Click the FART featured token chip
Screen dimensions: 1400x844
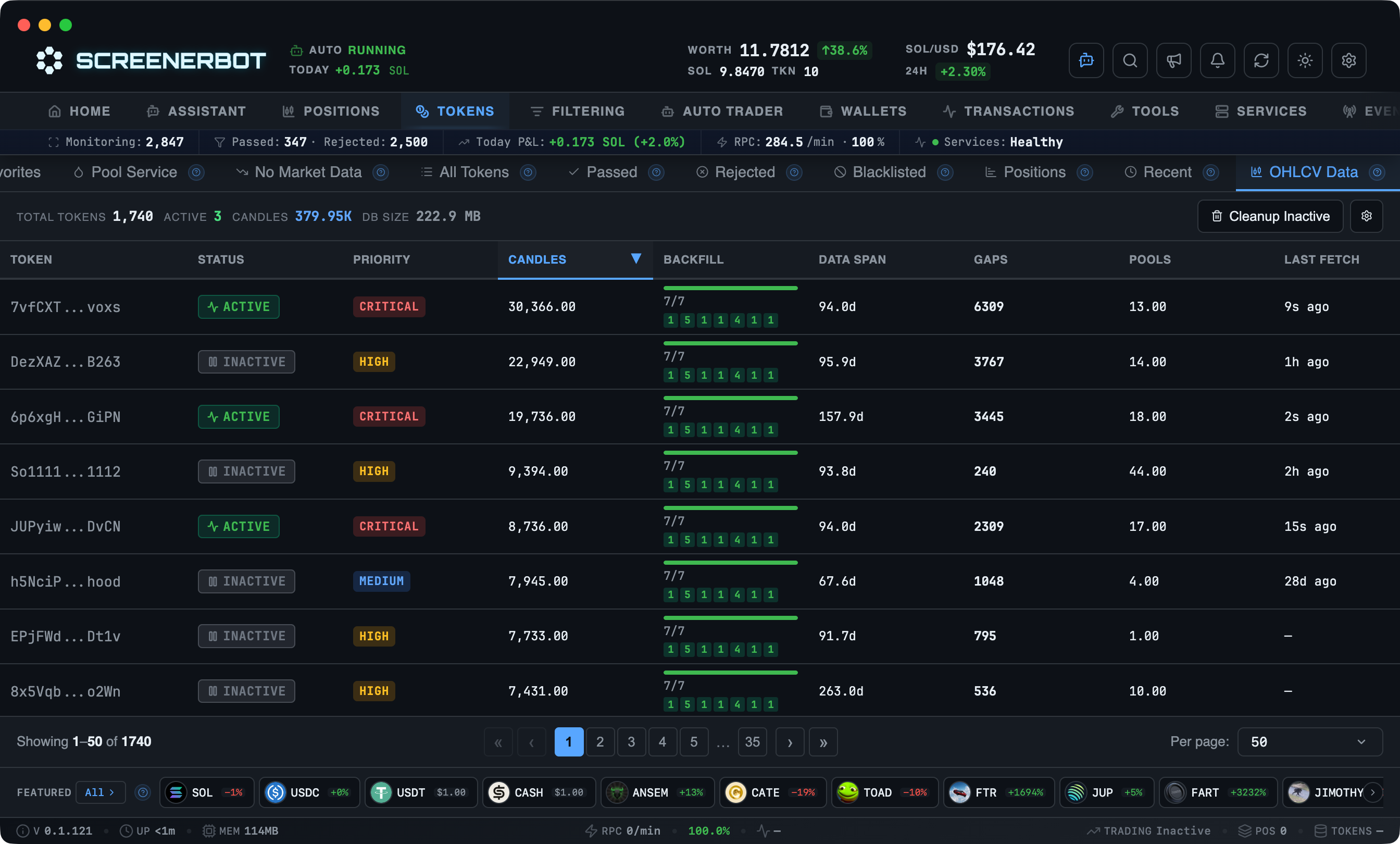point(1218,792)
